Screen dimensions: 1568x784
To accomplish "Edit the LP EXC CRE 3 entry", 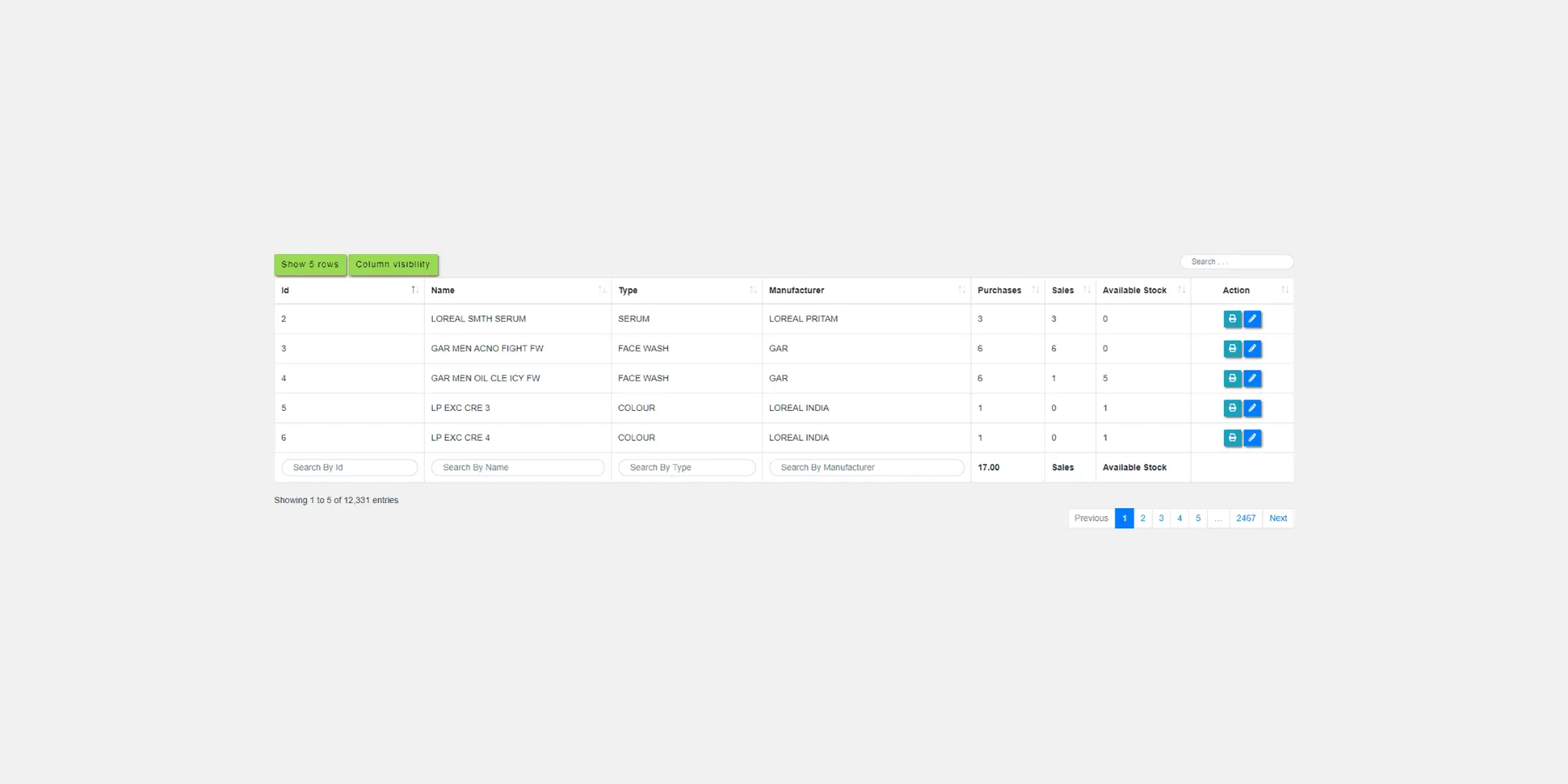I will pos(1254,408).
